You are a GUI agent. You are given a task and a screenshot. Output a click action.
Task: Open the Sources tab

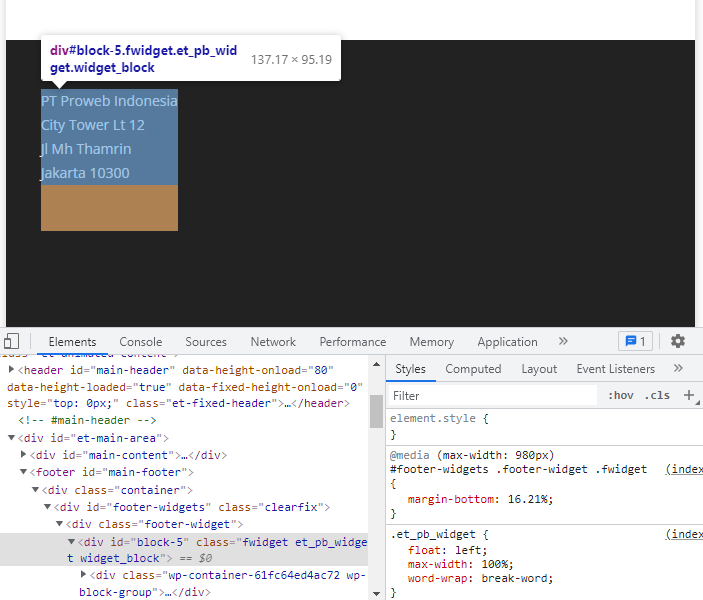coord(206,342)
